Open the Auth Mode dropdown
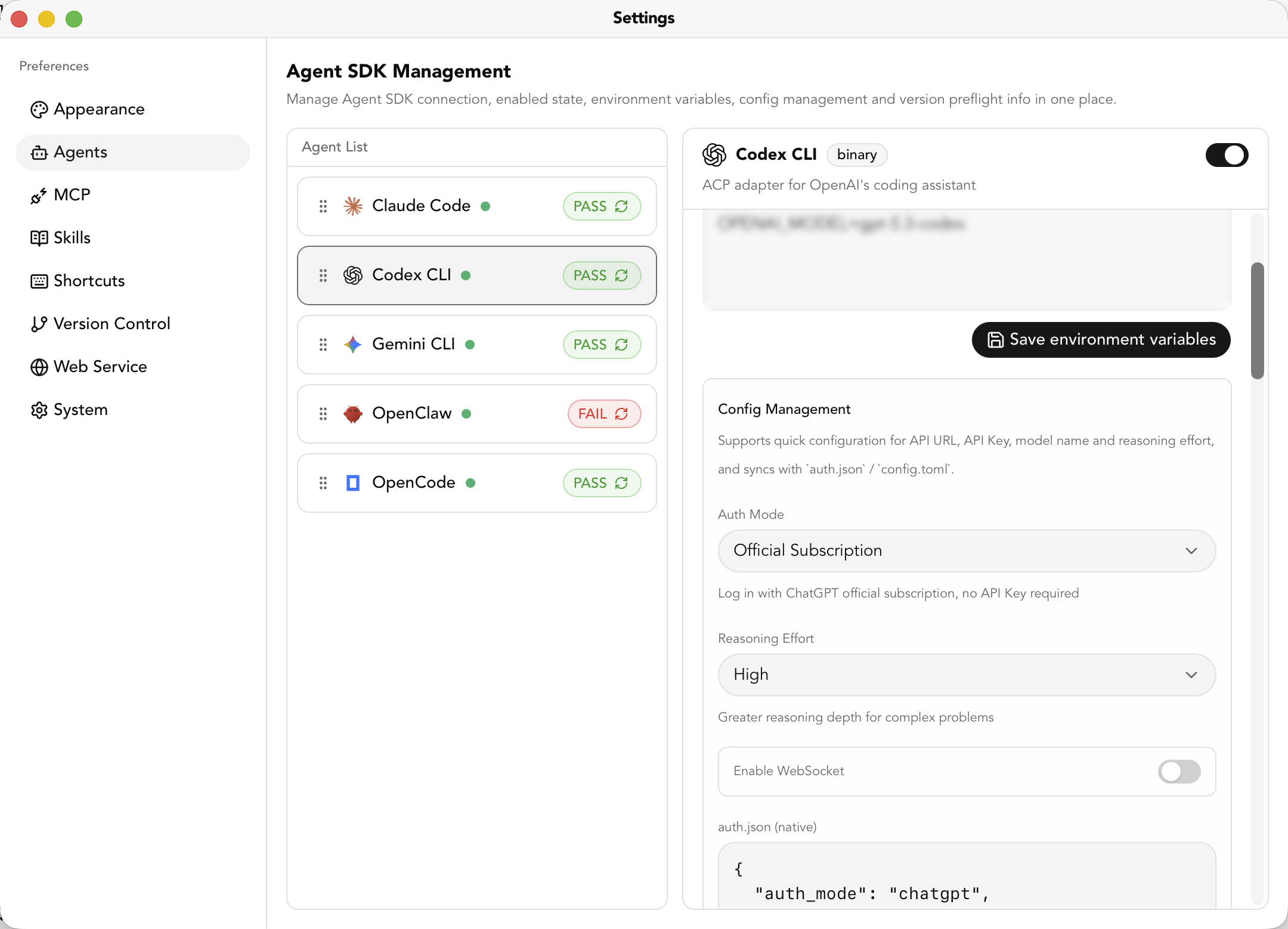This screenshot has width=1288, height=929. click(x=966, y=551)
